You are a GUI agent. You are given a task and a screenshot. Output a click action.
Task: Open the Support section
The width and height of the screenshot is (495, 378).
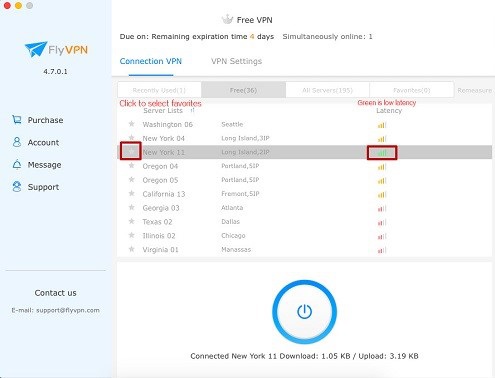(36, 187)
